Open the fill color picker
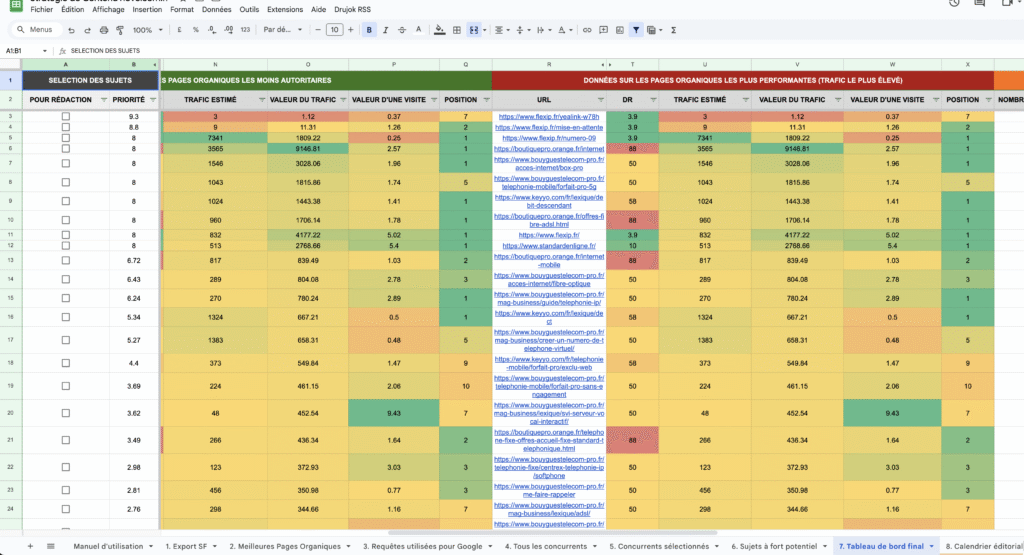The image size is (1024, 555). (440, 30)
